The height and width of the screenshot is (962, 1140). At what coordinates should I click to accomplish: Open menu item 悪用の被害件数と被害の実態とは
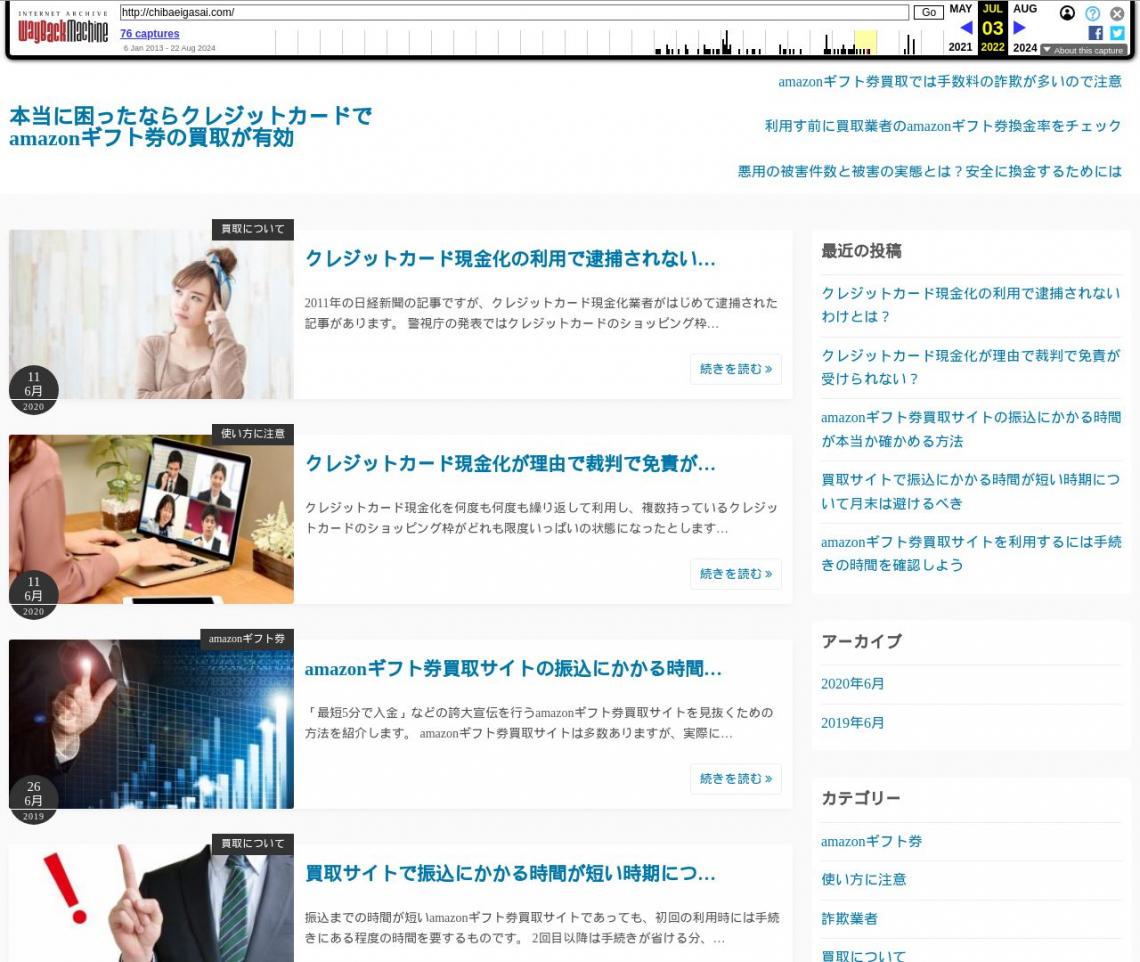click(930, 171)
